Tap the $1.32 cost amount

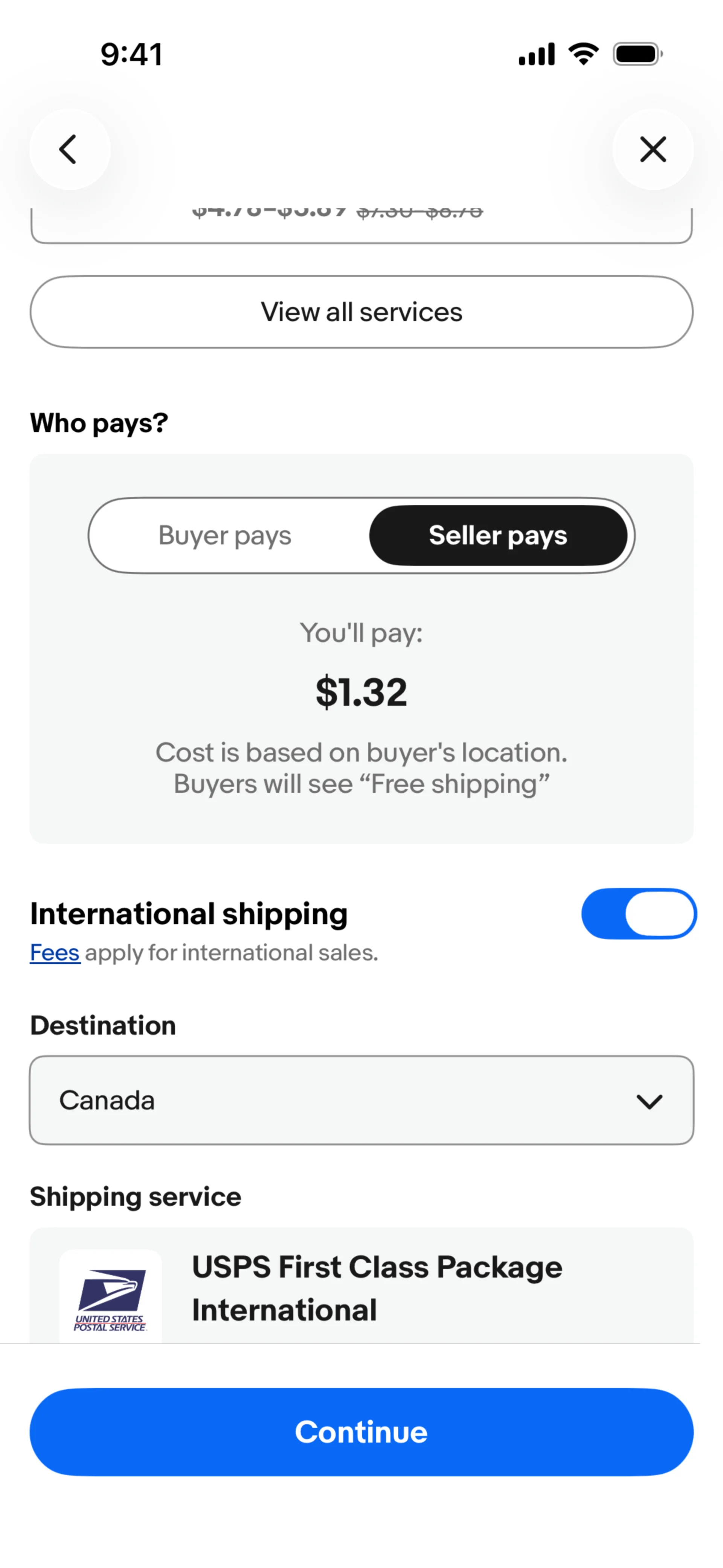click(361, 692)
